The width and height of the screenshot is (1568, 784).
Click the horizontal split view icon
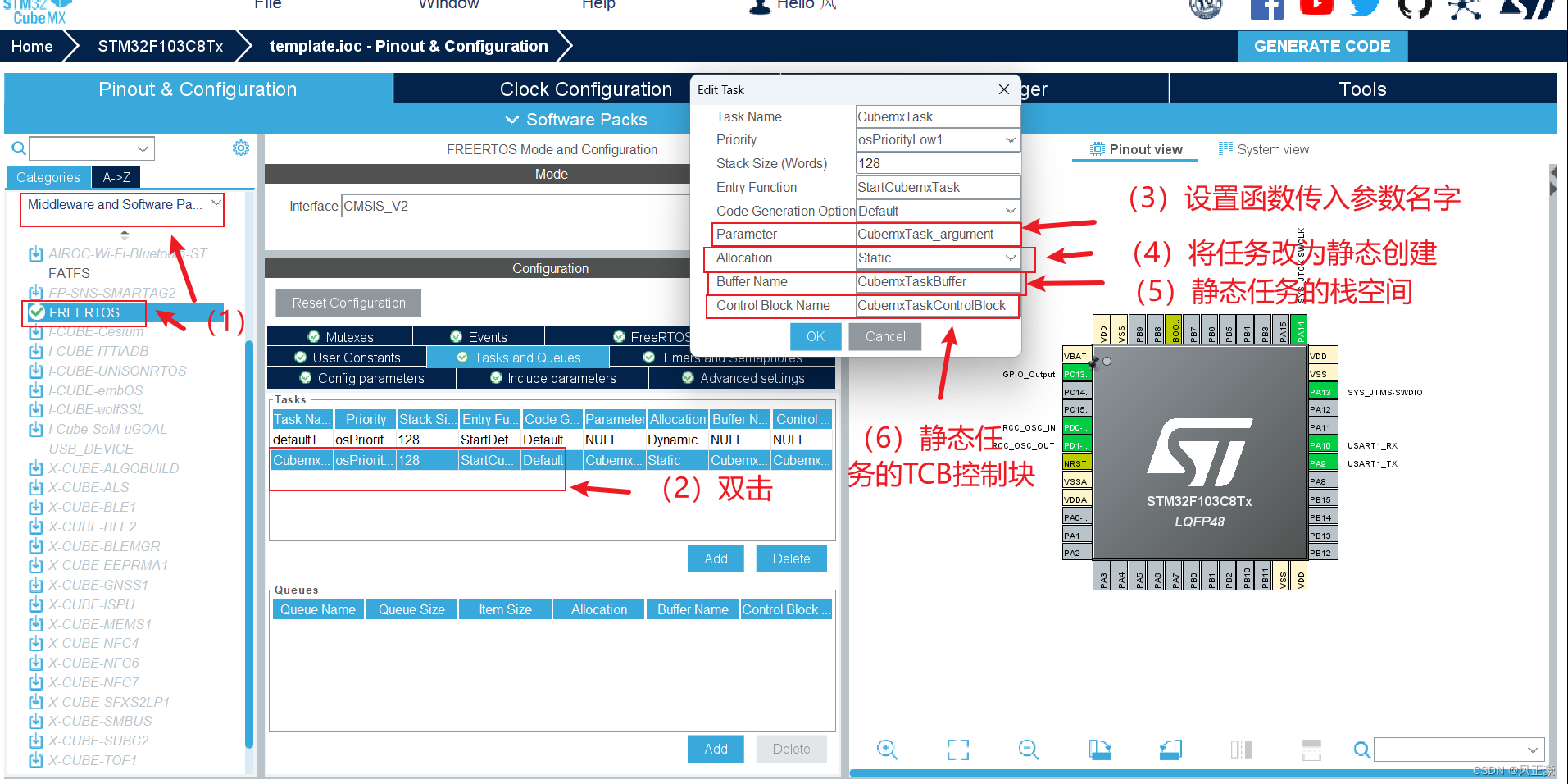pyautogui.click(x=1311, y=749)
